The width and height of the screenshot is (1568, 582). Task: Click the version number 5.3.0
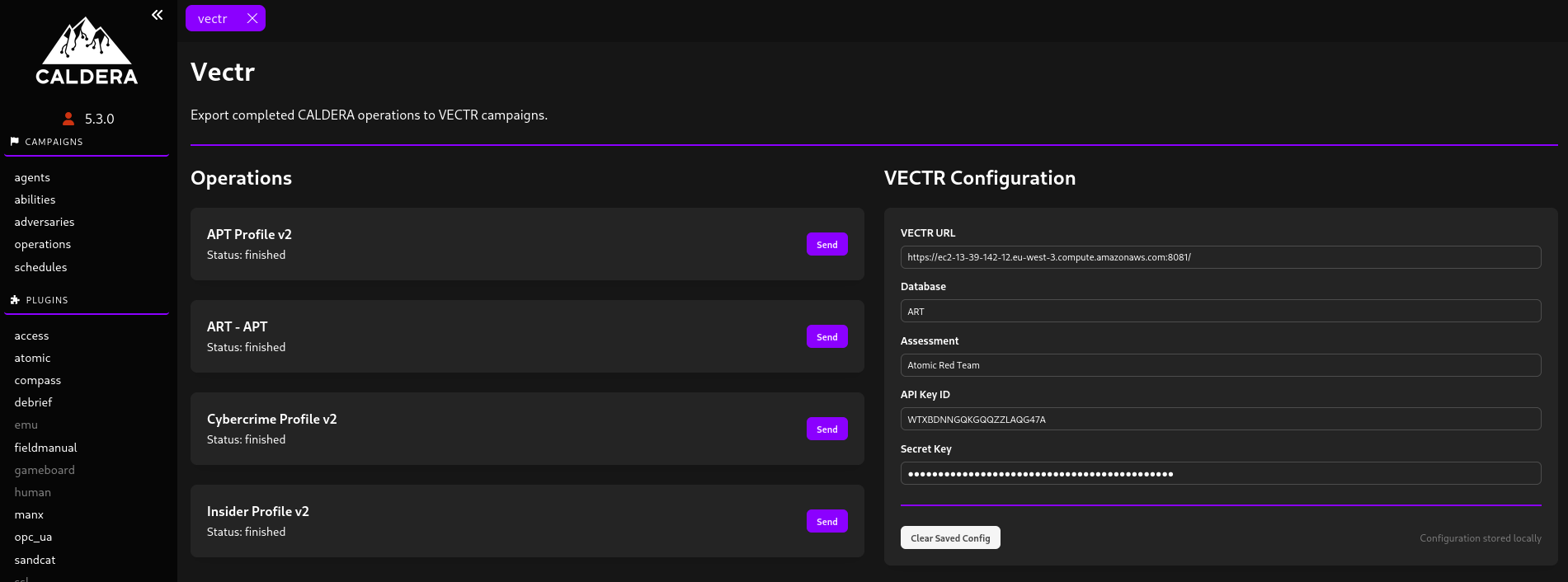pos(100,119)
